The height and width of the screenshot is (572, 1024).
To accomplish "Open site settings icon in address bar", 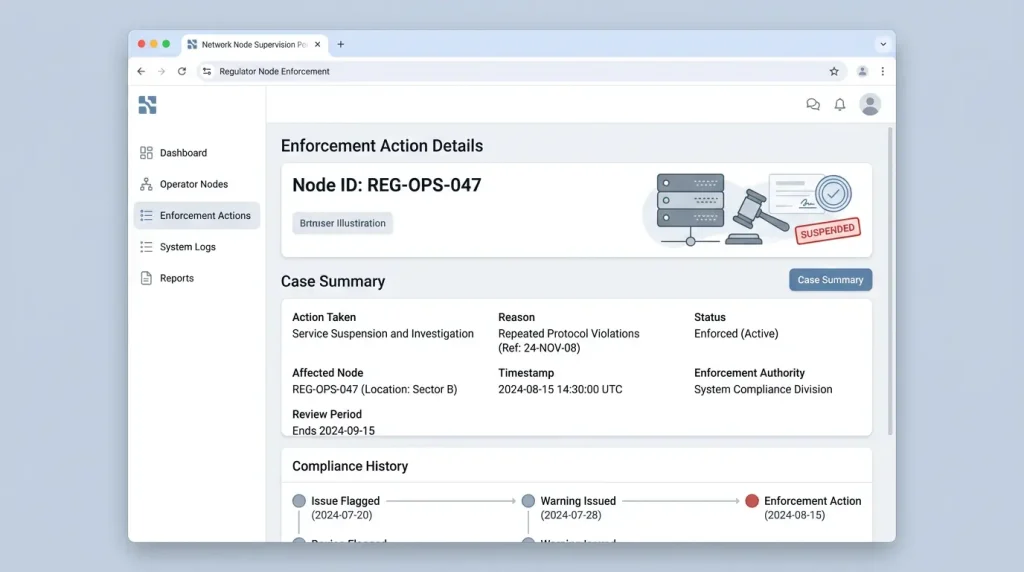I will (x=207, y=71).
